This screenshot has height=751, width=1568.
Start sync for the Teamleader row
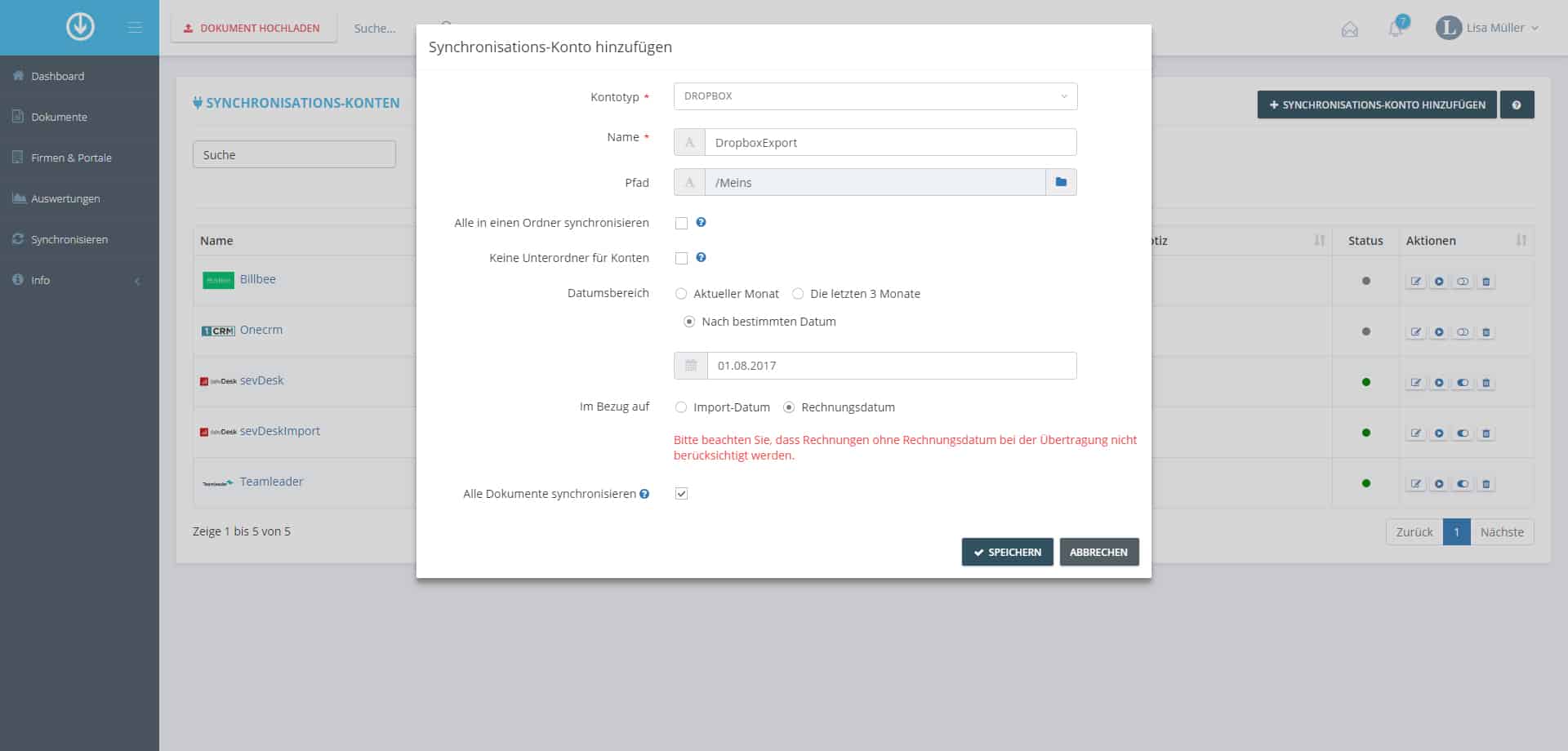(1439, 484)
